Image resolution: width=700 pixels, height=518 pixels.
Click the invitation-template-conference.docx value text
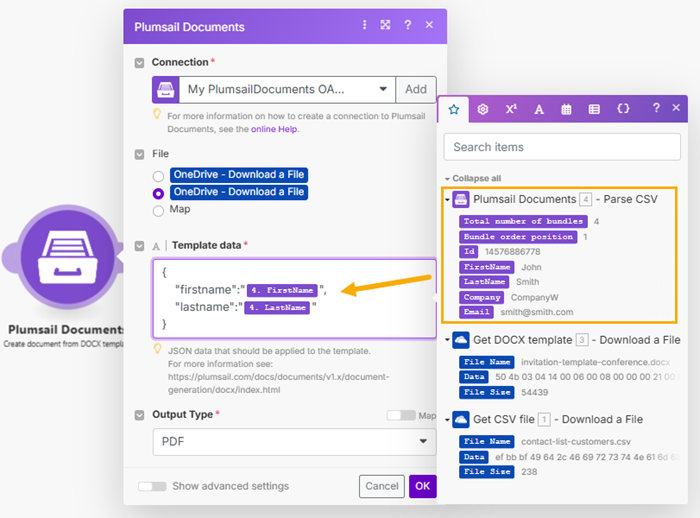(x=596, y=362)
